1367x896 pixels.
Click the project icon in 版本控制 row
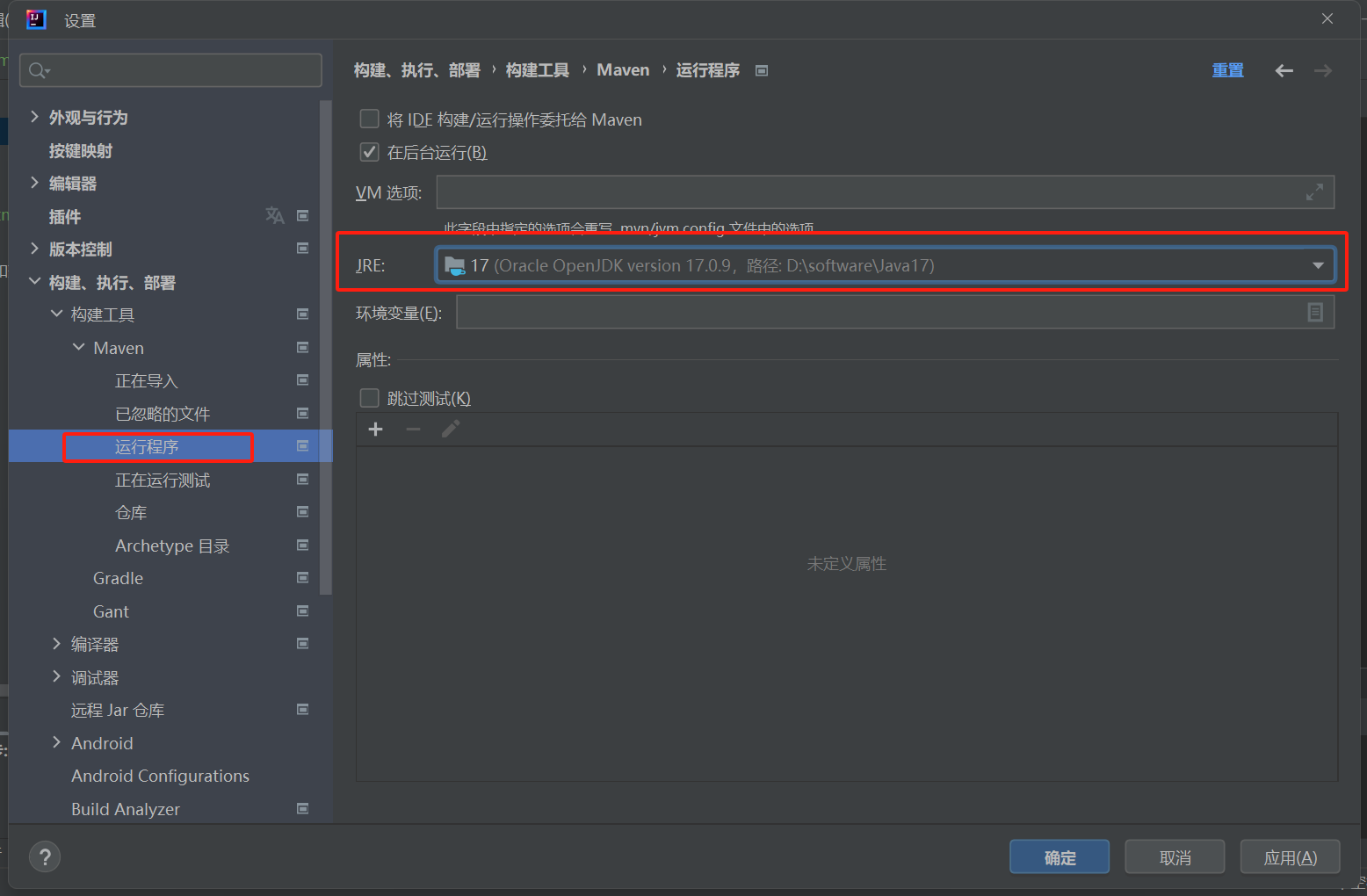coord(303,249)
